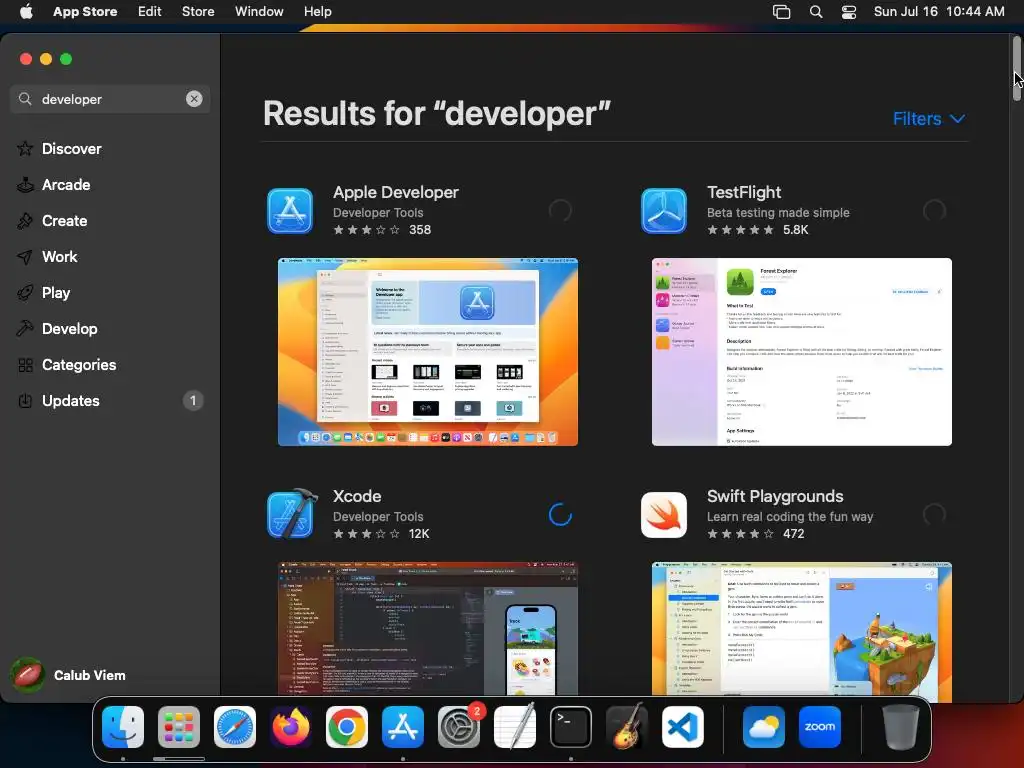The image size is (1024, 768).
Task: Click the vertical scrollbar thumb
Action: pos(1017,69)
